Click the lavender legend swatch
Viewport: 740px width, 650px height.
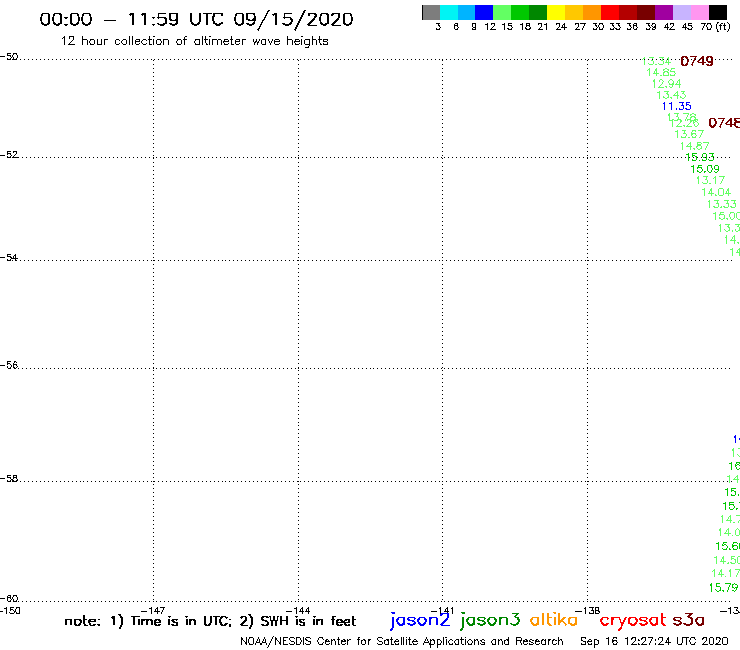pyautogui.click(x=681, y=12)
